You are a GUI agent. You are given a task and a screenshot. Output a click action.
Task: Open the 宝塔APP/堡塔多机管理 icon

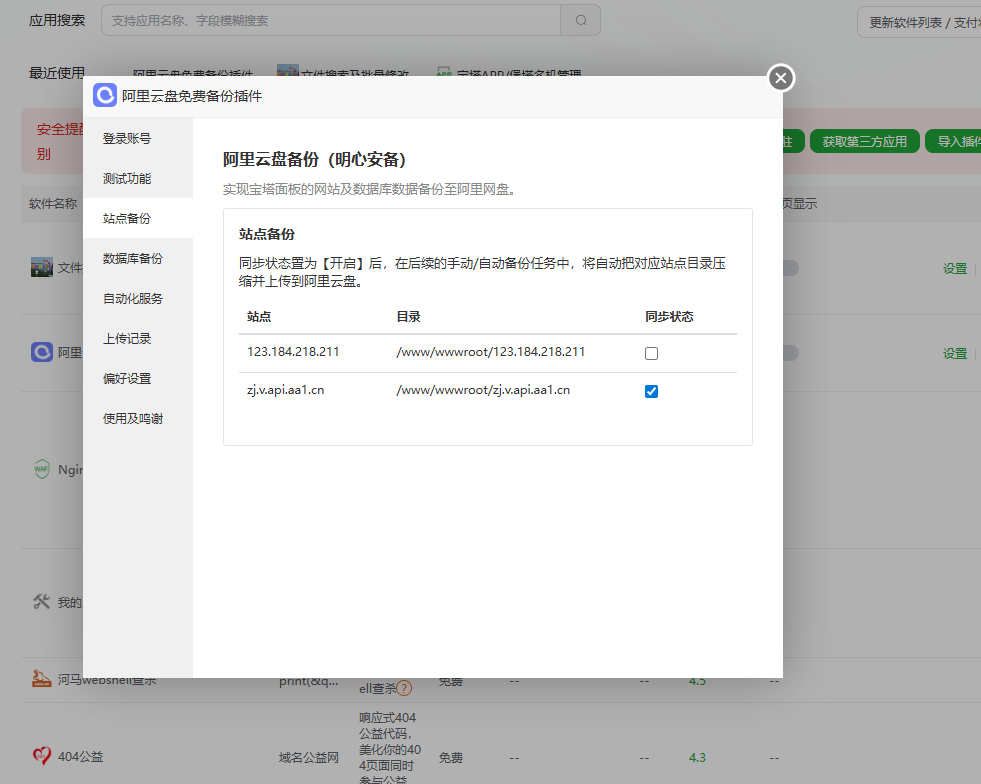[443, 72]
